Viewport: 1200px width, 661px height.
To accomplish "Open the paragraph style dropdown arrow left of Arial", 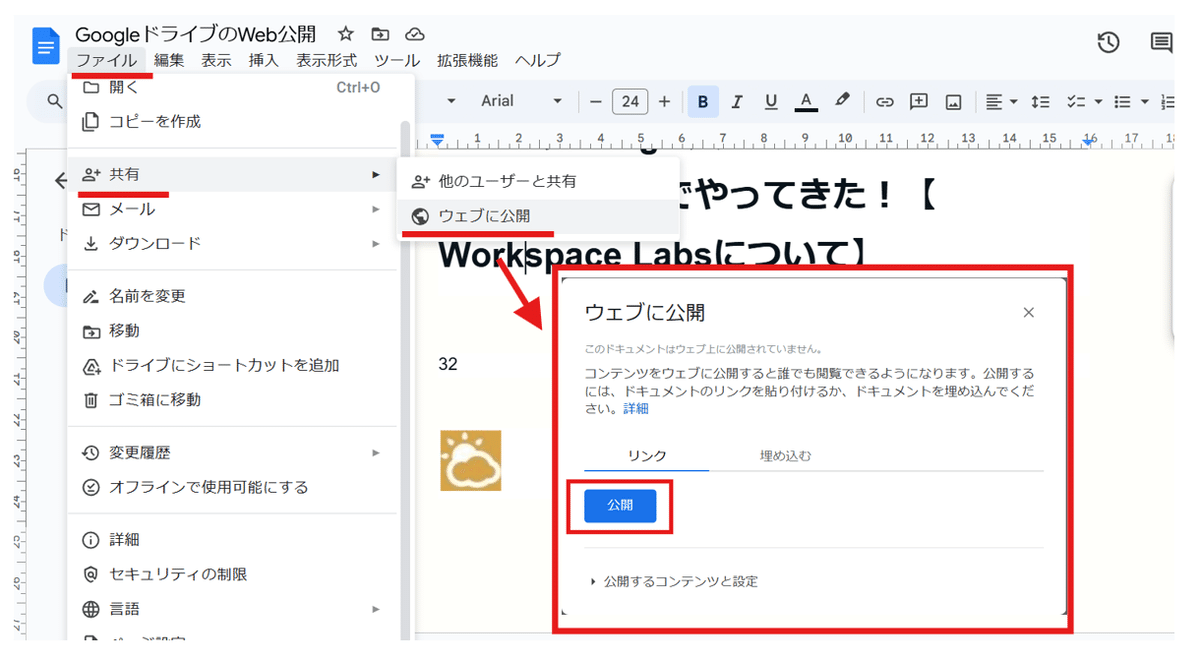I will click(x=451, y=101).
